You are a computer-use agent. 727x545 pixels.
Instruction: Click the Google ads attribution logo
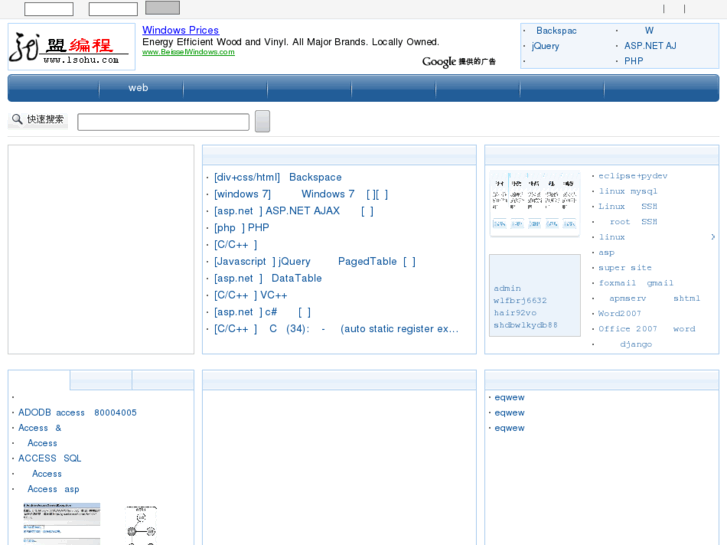(458, 62)
